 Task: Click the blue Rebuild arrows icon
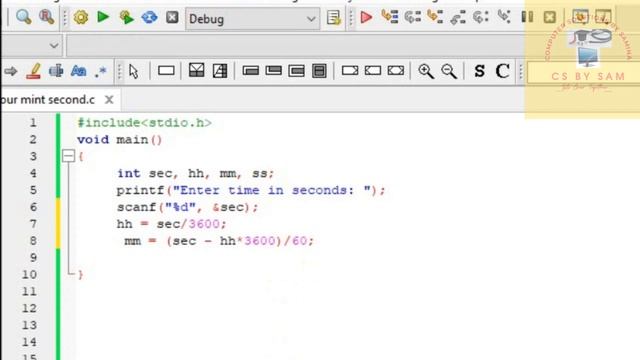(149, 18)
